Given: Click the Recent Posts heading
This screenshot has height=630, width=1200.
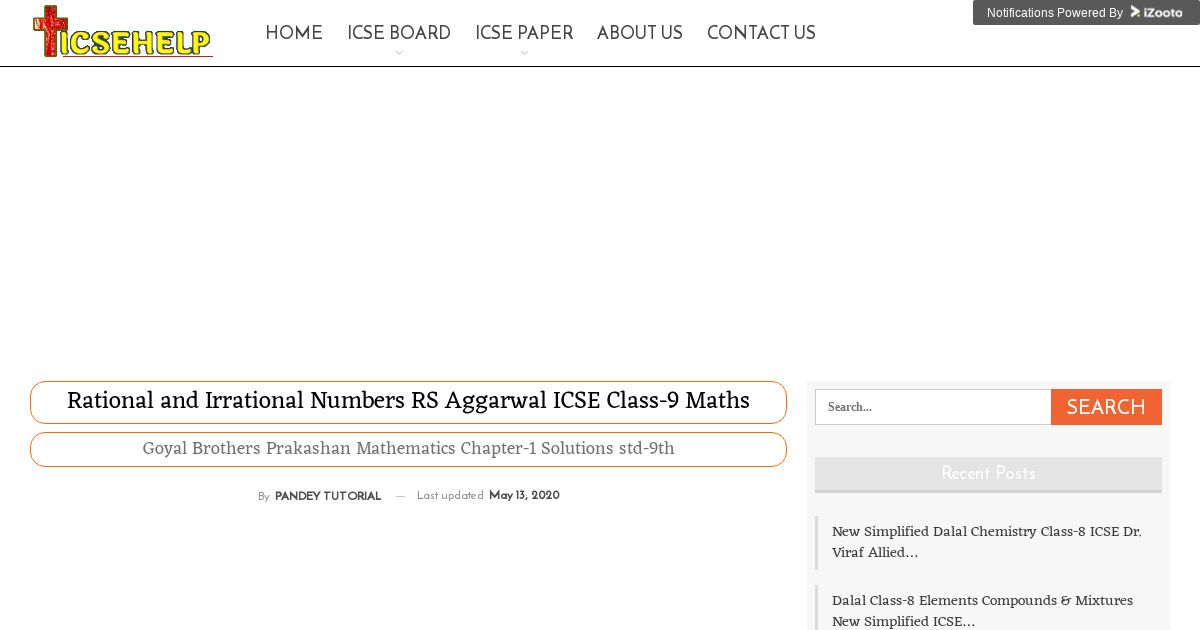Looking at the screenshot, I should pyautogui.click(x=988, y=474).
